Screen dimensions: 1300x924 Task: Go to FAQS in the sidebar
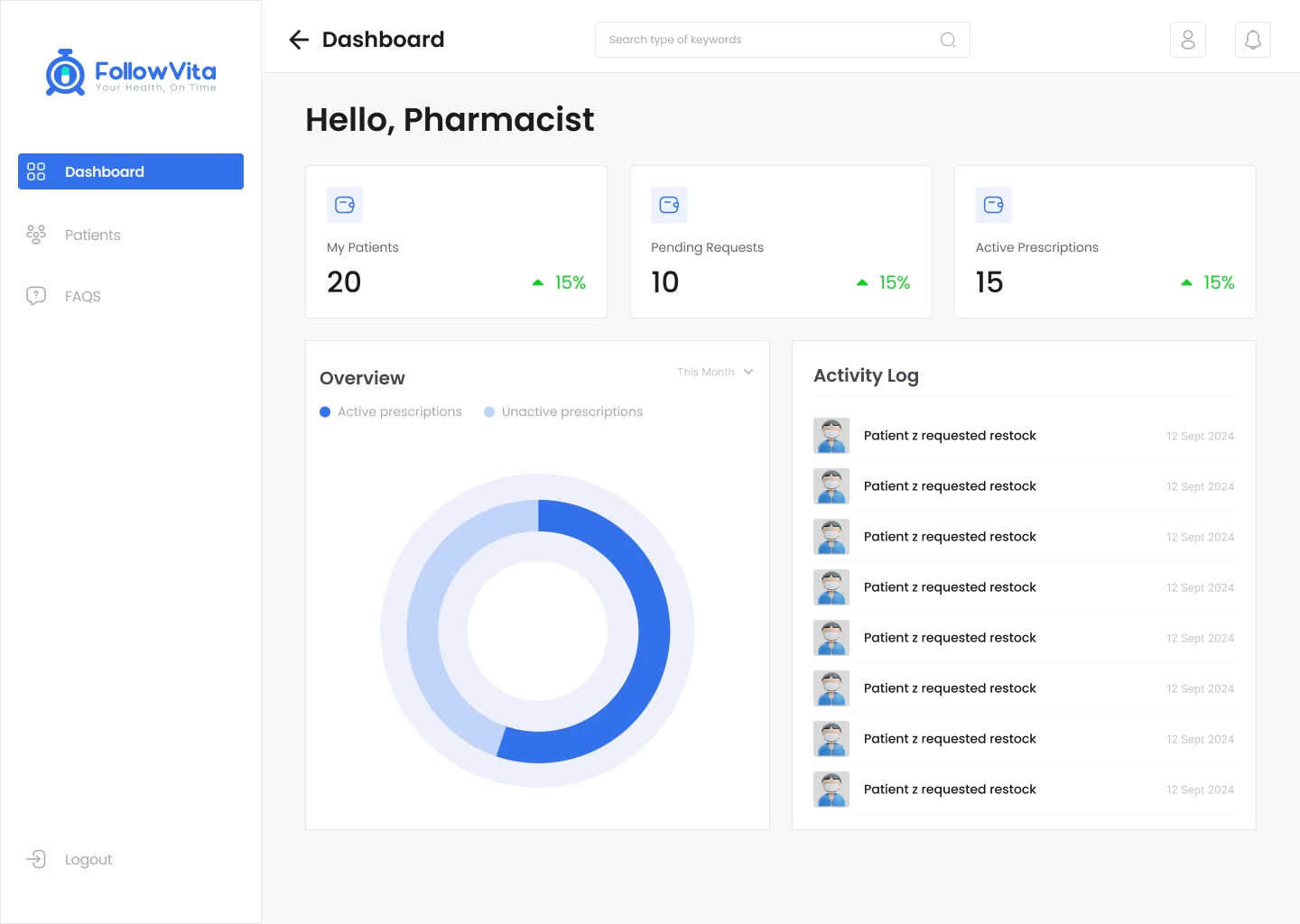tap(82, 296)
